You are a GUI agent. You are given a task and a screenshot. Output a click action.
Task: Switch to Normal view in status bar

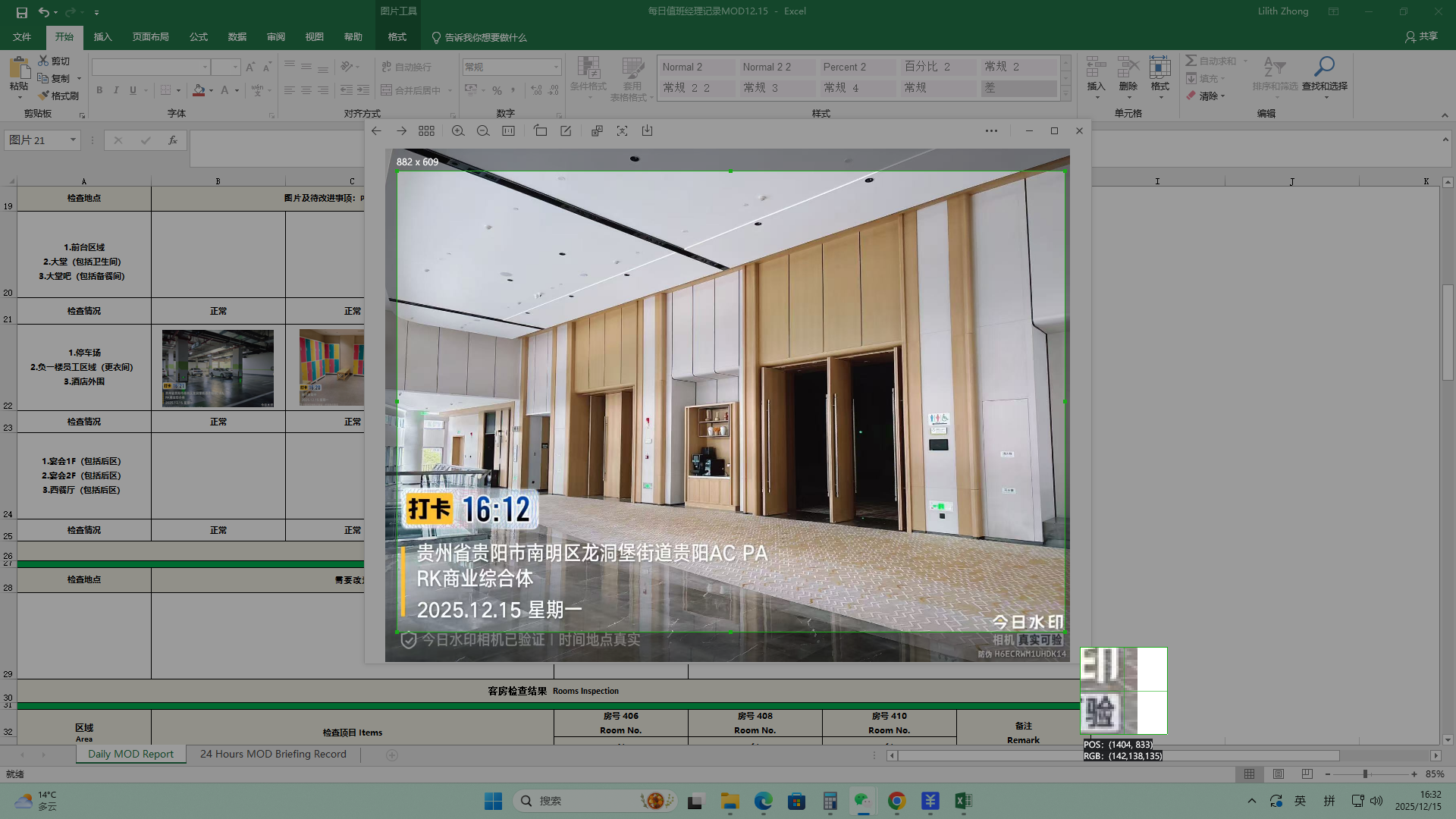click(x=1249, y=774)
